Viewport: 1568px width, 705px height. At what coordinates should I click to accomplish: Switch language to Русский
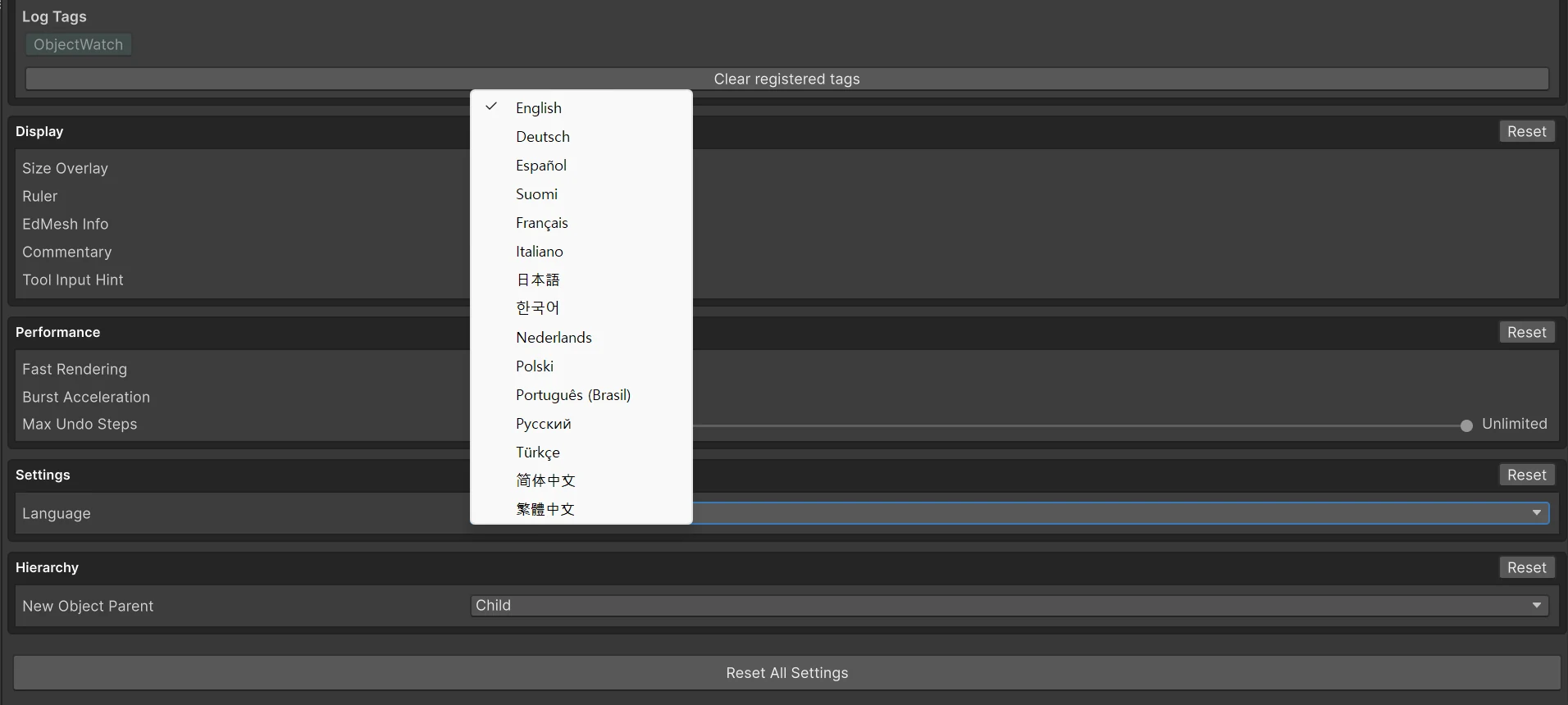point(581,424)
